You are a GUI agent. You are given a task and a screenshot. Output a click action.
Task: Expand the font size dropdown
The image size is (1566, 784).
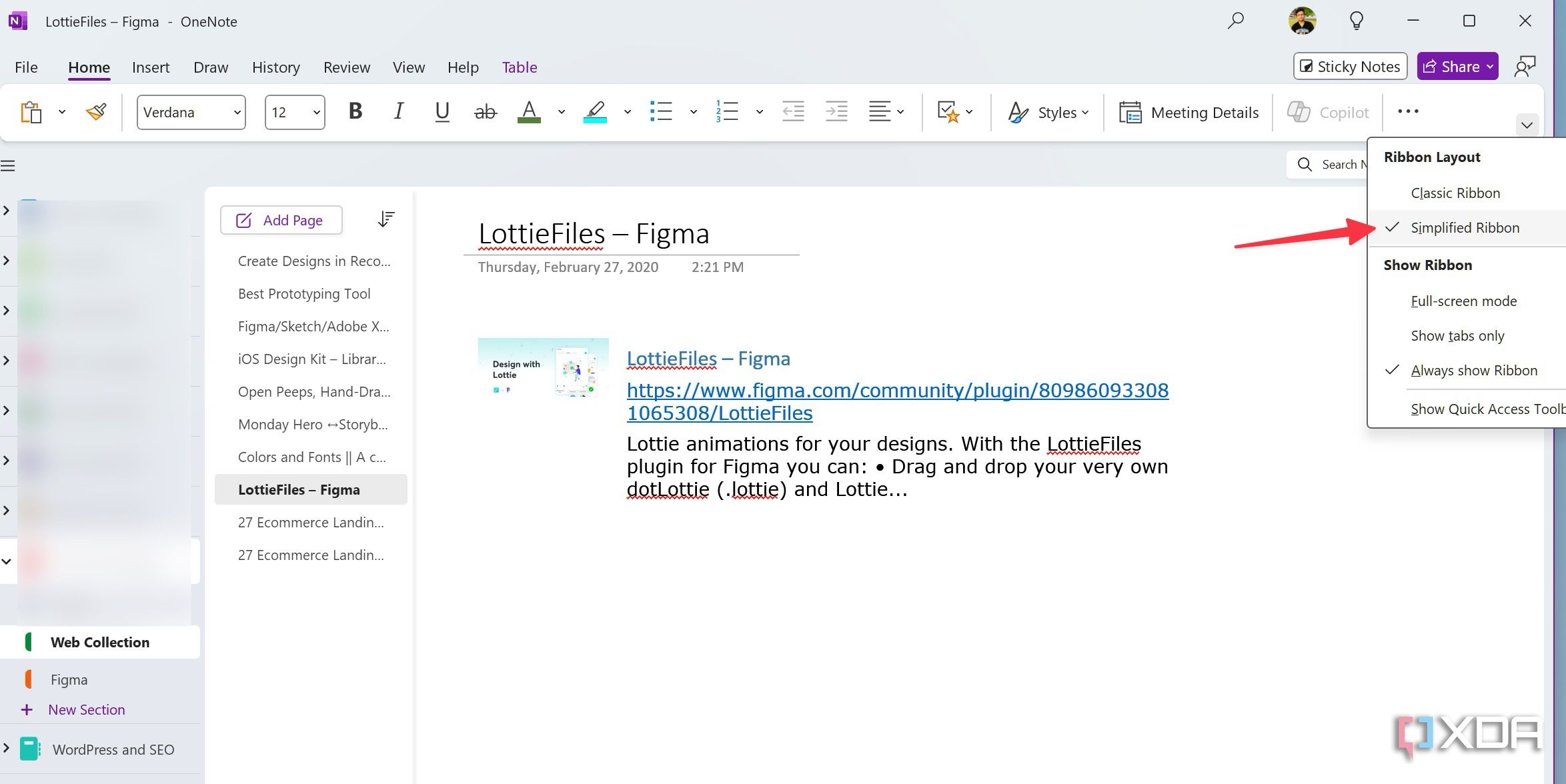click(x=317, y=112)
